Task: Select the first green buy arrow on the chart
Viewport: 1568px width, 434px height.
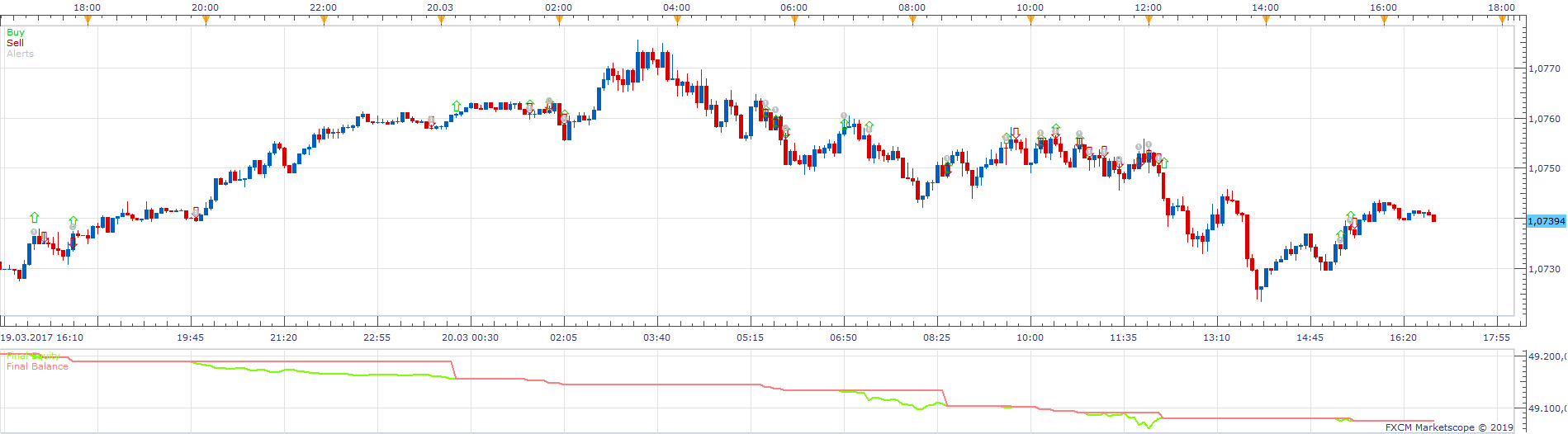Action: [x=34, y=217]
